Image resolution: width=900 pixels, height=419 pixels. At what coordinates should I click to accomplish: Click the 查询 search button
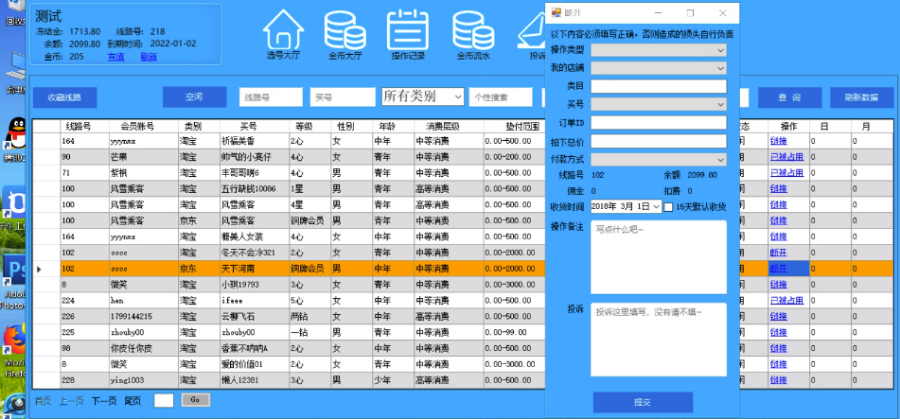coord(789,97)
